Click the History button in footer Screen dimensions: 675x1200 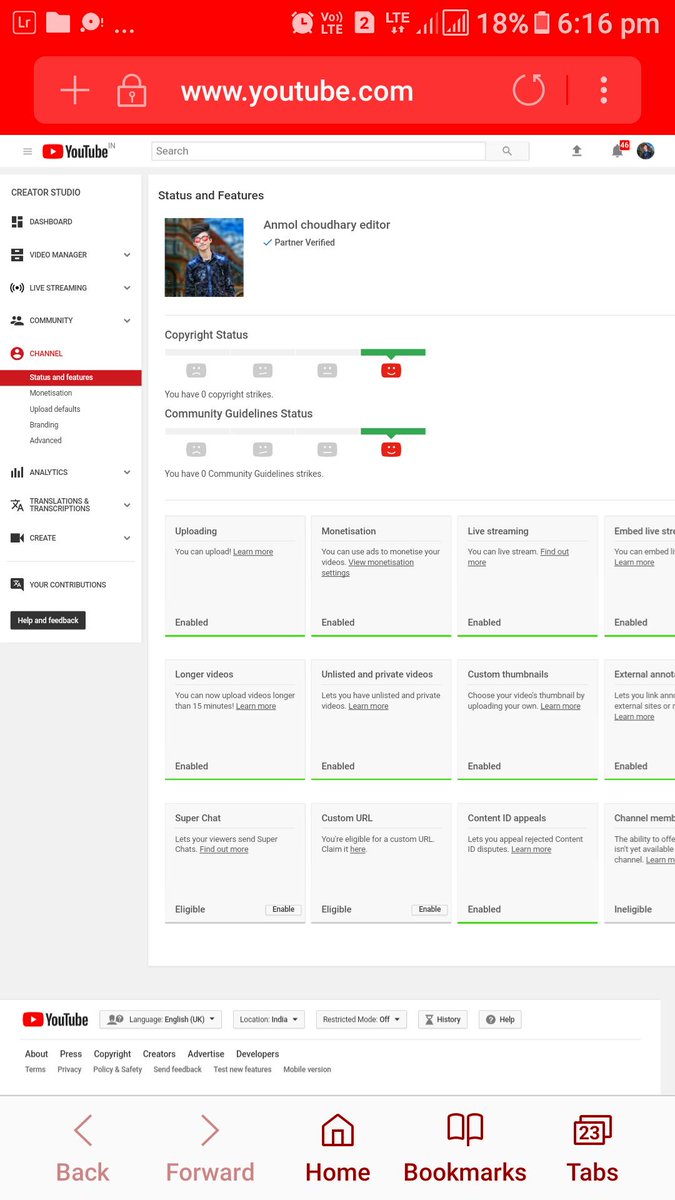[443, 1019]
